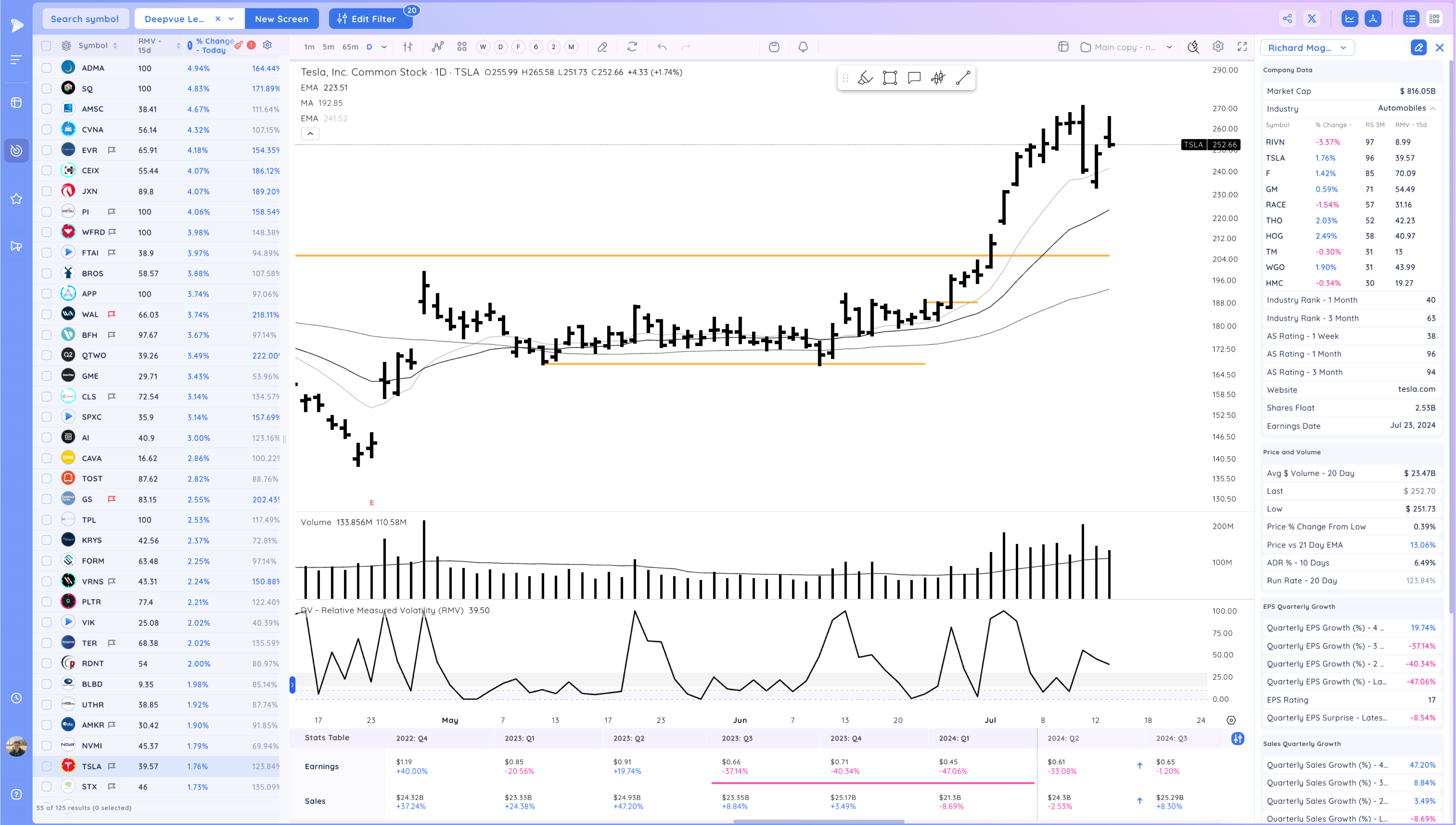Expand the timeframe dropdown arrow beside D
Image resolution: width=1456 pixels, height=825 pixels.
click(384, 47)
